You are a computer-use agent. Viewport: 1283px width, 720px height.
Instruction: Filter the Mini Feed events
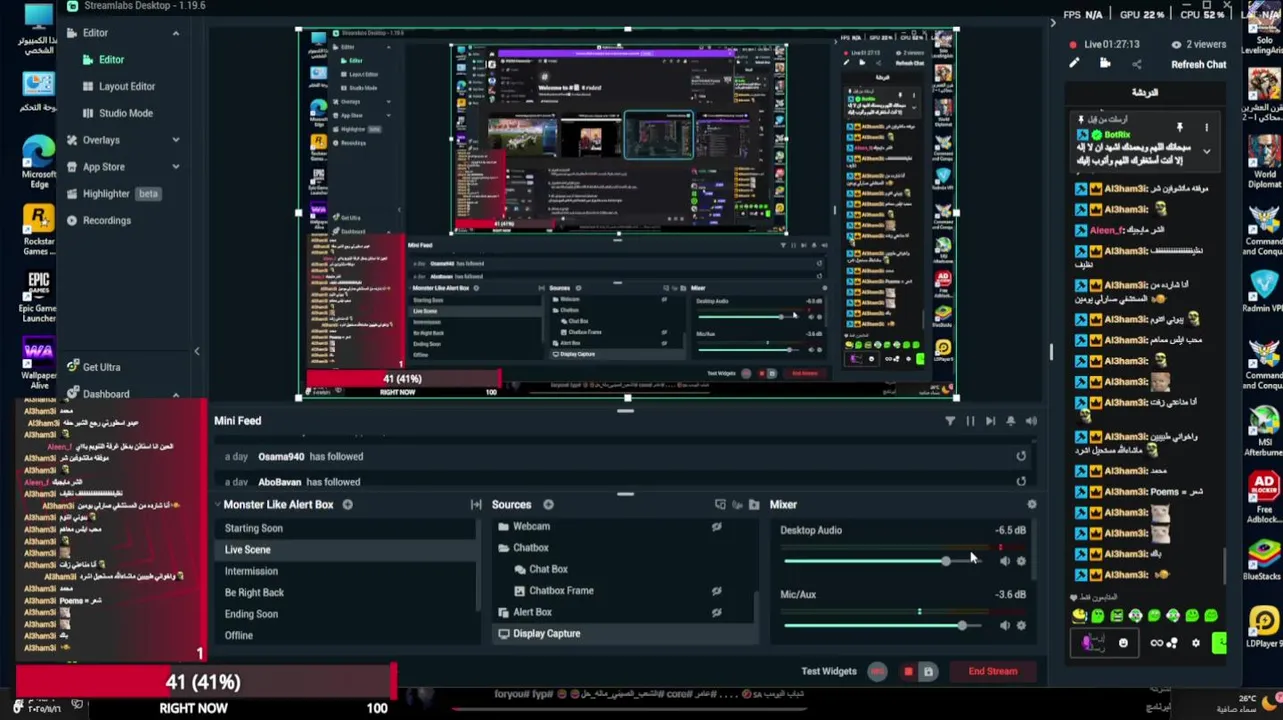click(950, 421)
